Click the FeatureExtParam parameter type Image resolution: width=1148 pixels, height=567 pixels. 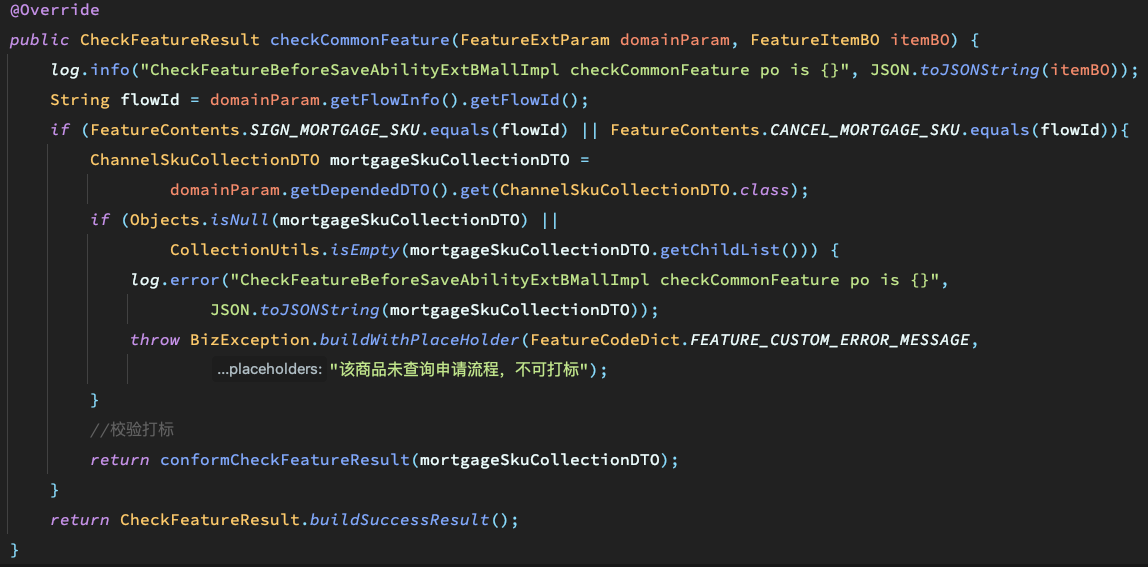tap(537, 40)
